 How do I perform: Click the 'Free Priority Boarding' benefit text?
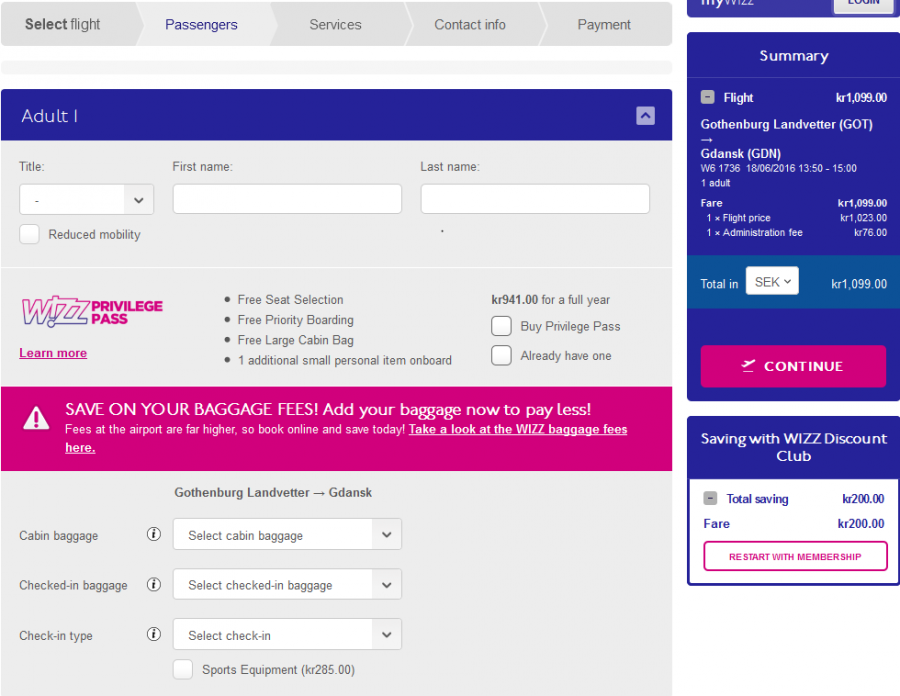click(296, 320)
